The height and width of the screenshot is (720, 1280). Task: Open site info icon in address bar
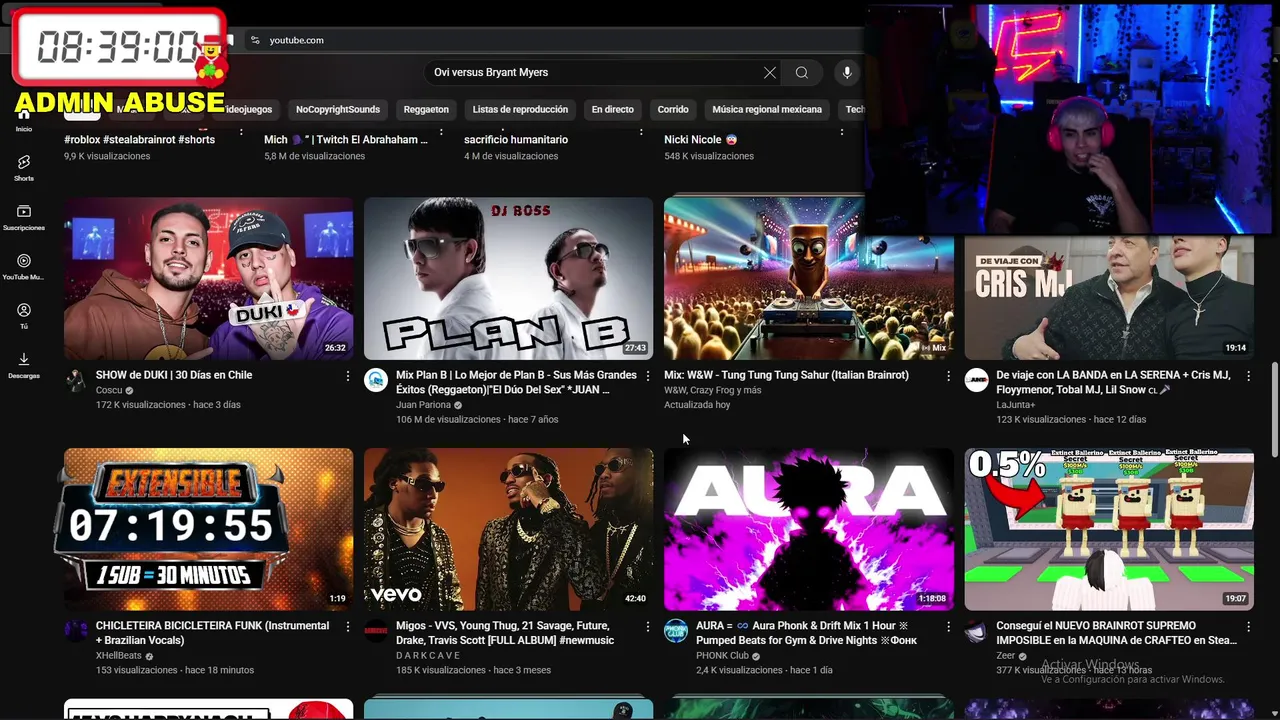point(255,40)
